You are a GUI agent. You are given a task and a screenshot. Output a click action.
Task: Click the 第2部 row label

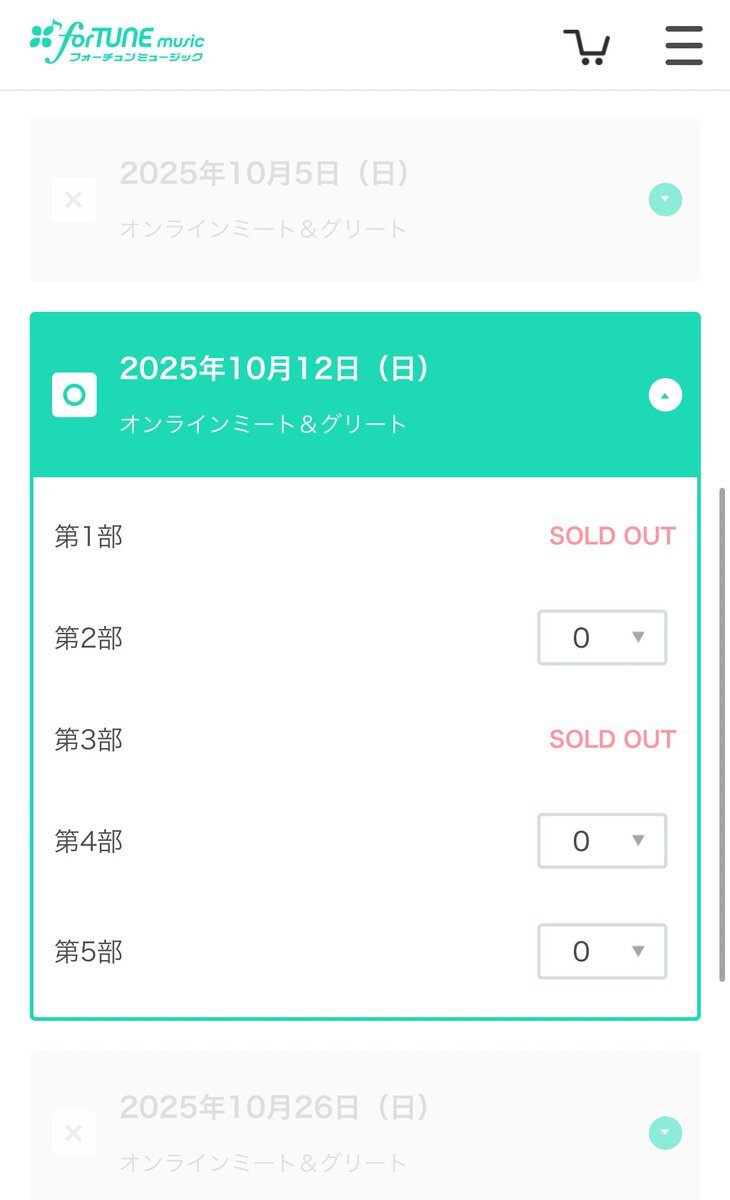[x=89, y=638]
